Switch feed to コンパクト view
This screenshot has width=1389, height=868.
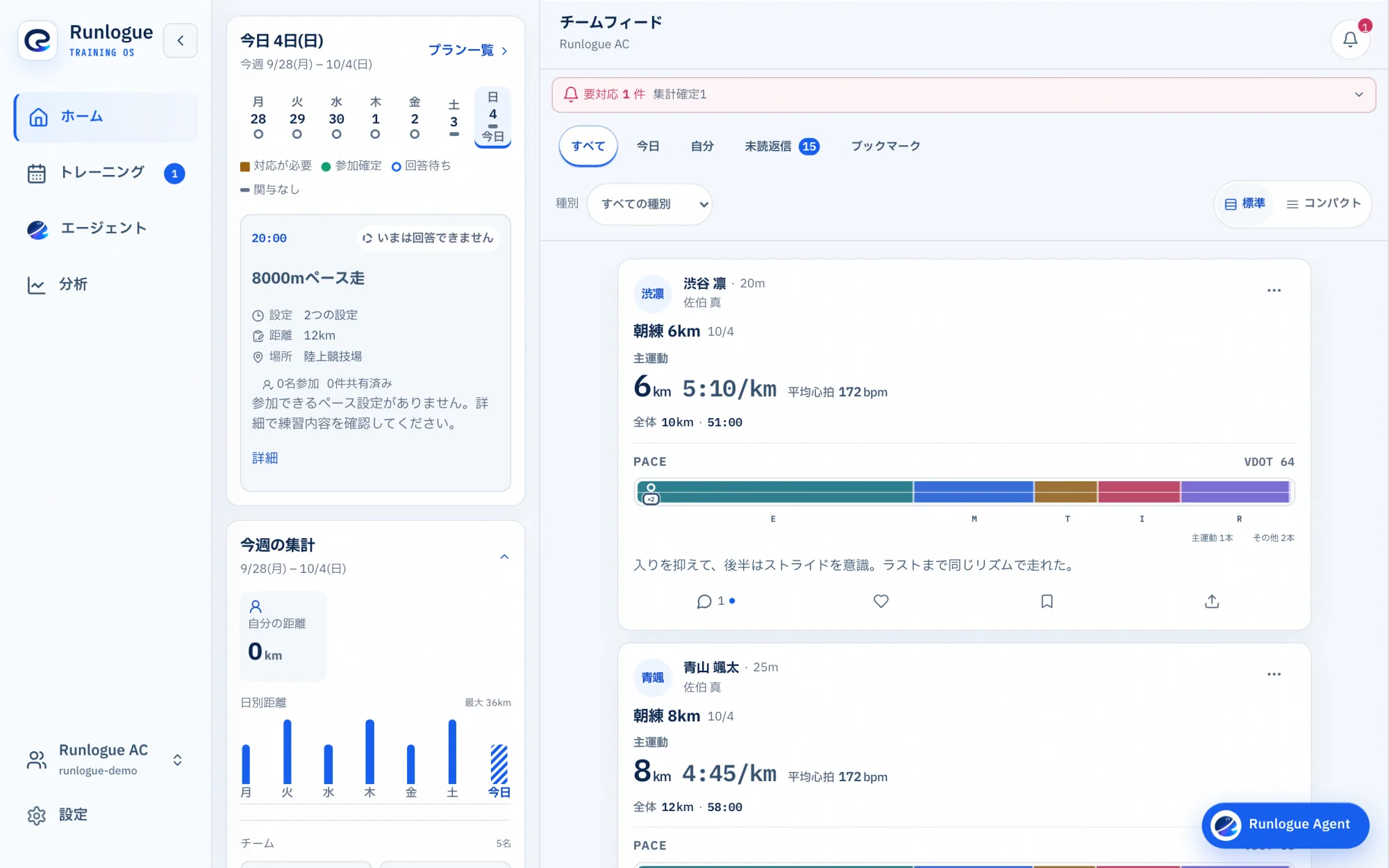pyautogui.click(x=1323, y=203)
